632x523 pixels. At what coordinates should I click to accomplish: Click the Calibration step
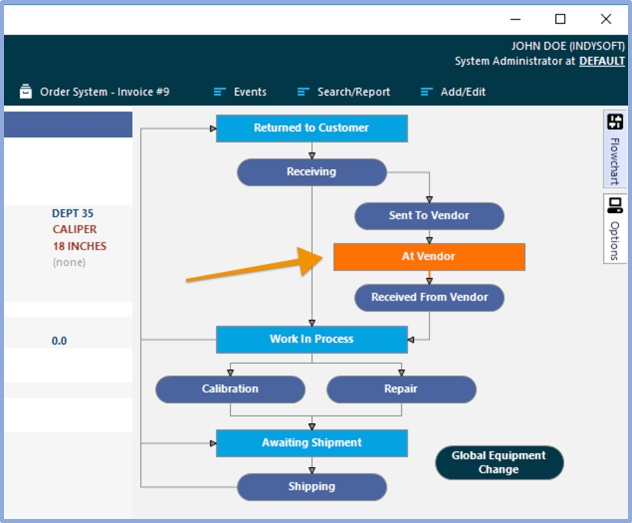(x=230, y=389)
